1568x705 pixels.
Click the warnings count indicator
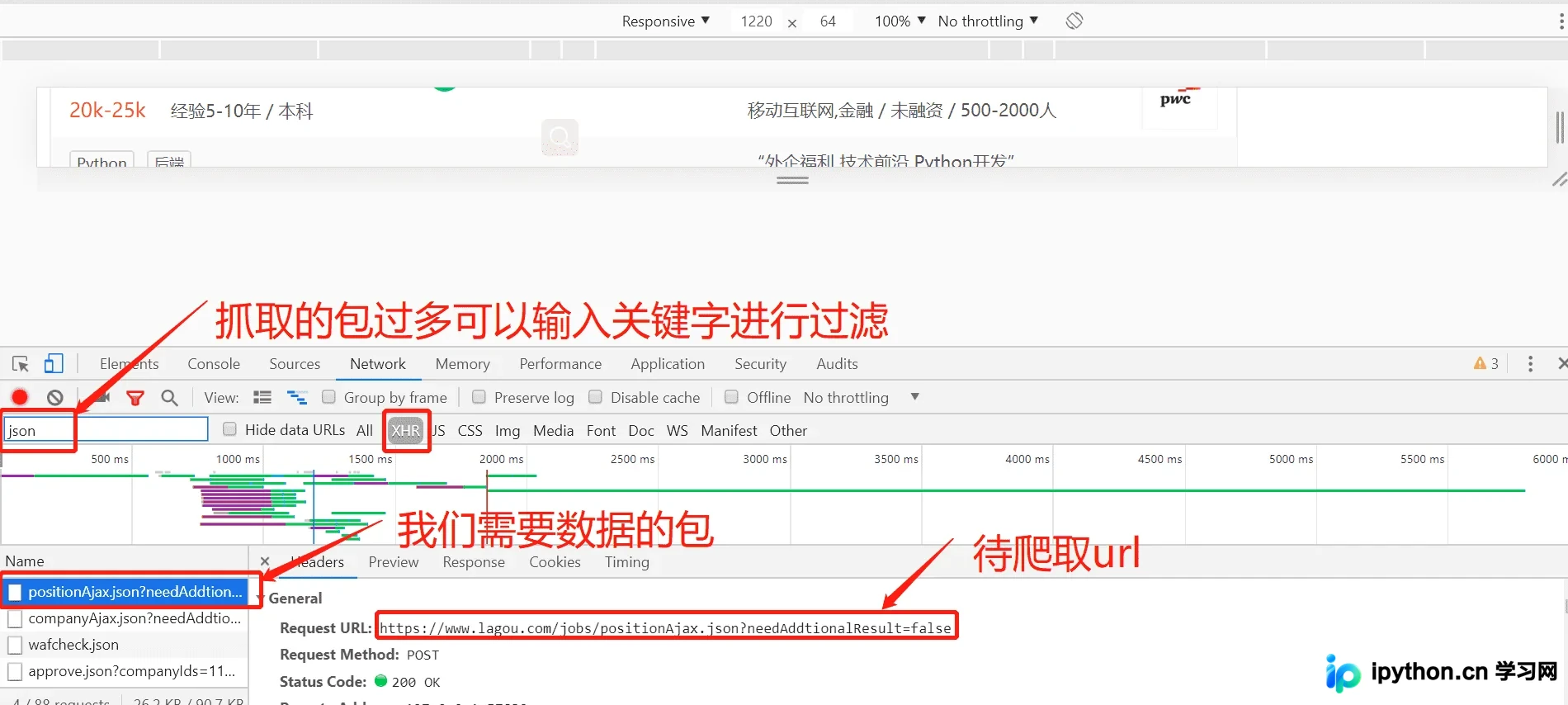point(1486,364)
